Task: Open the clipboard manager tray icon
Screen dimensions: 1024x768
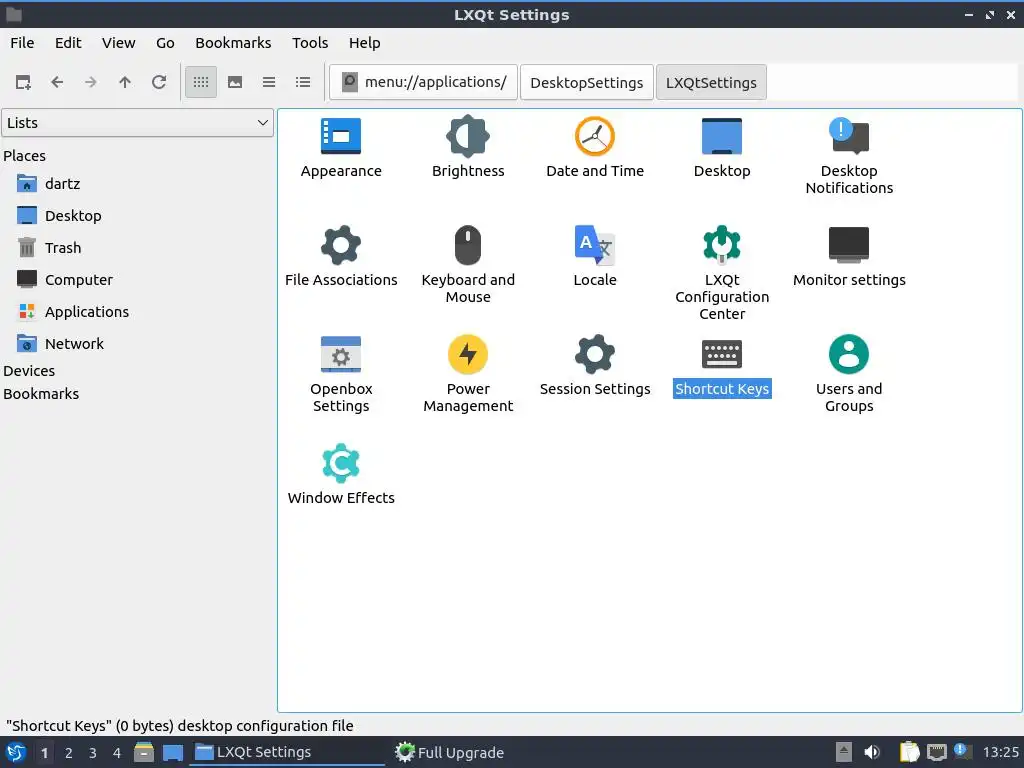Action: click(x=909, y=752)
